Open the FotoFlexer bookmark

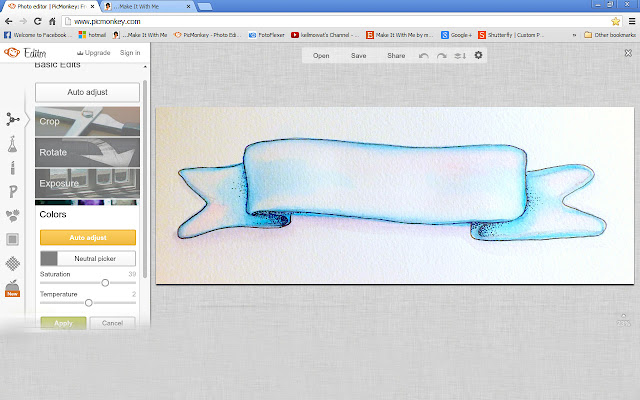pos(267,35)
